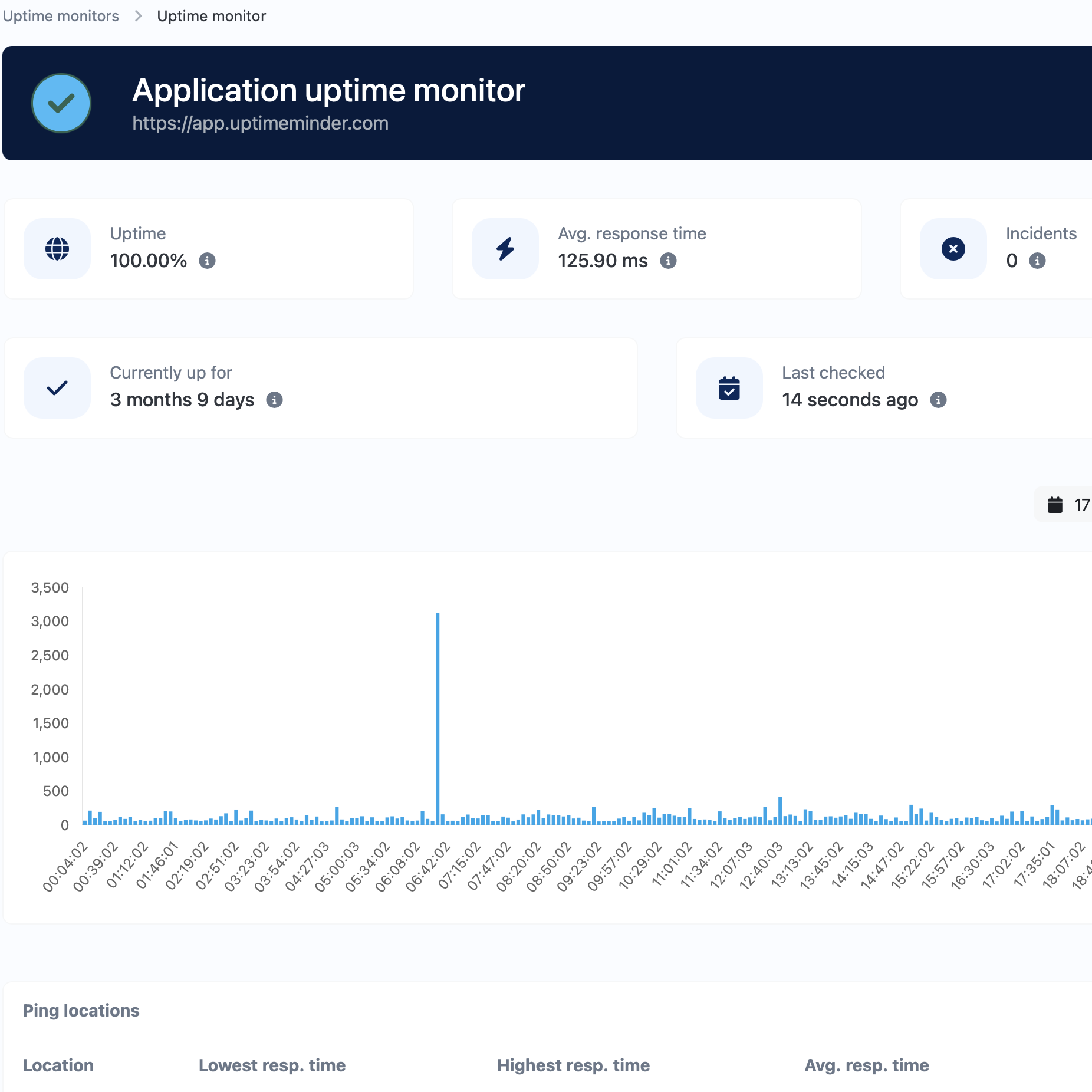This screenshot has height=1092, width=1092.
Task: Click the Location column header
Action: [58, 1065]
